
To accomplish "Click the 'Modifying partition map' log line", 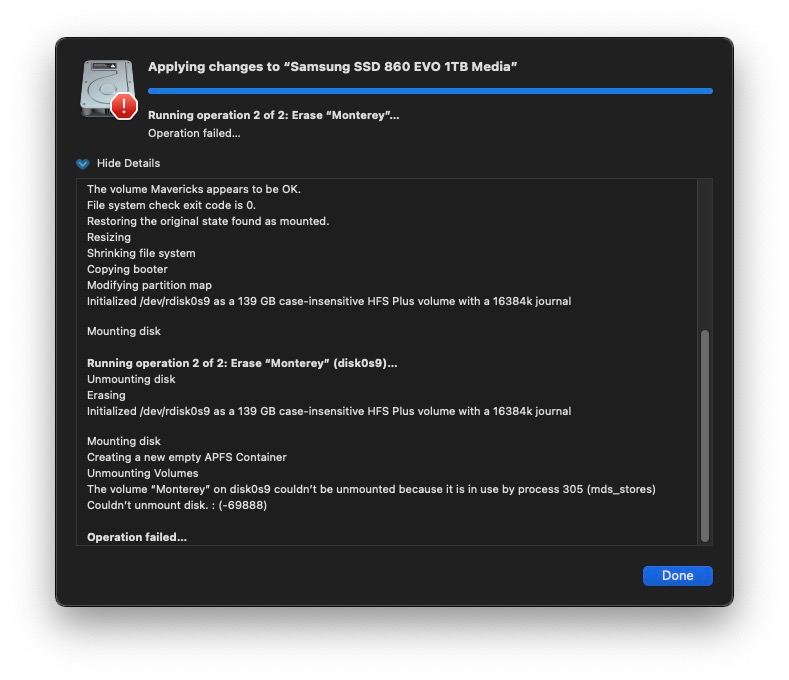I will click(149, 285).
